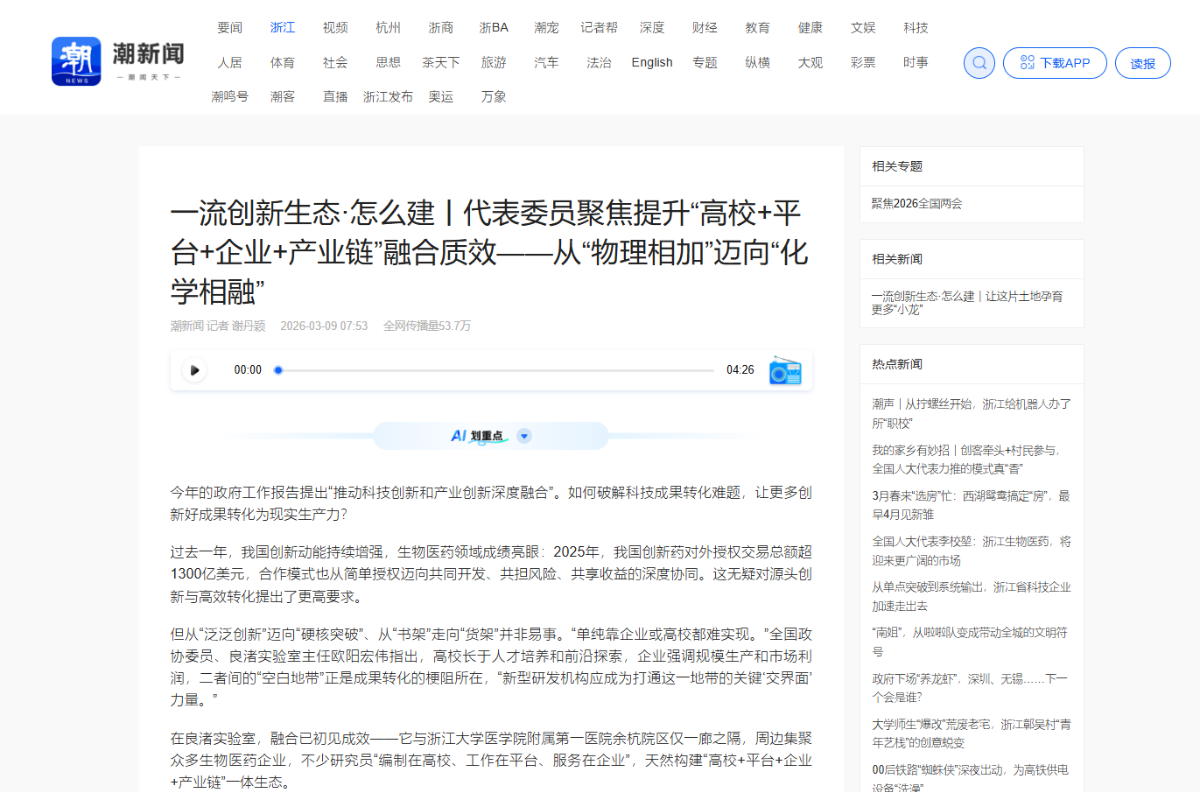Select the 浙江 navigation tab

(282, 28)
